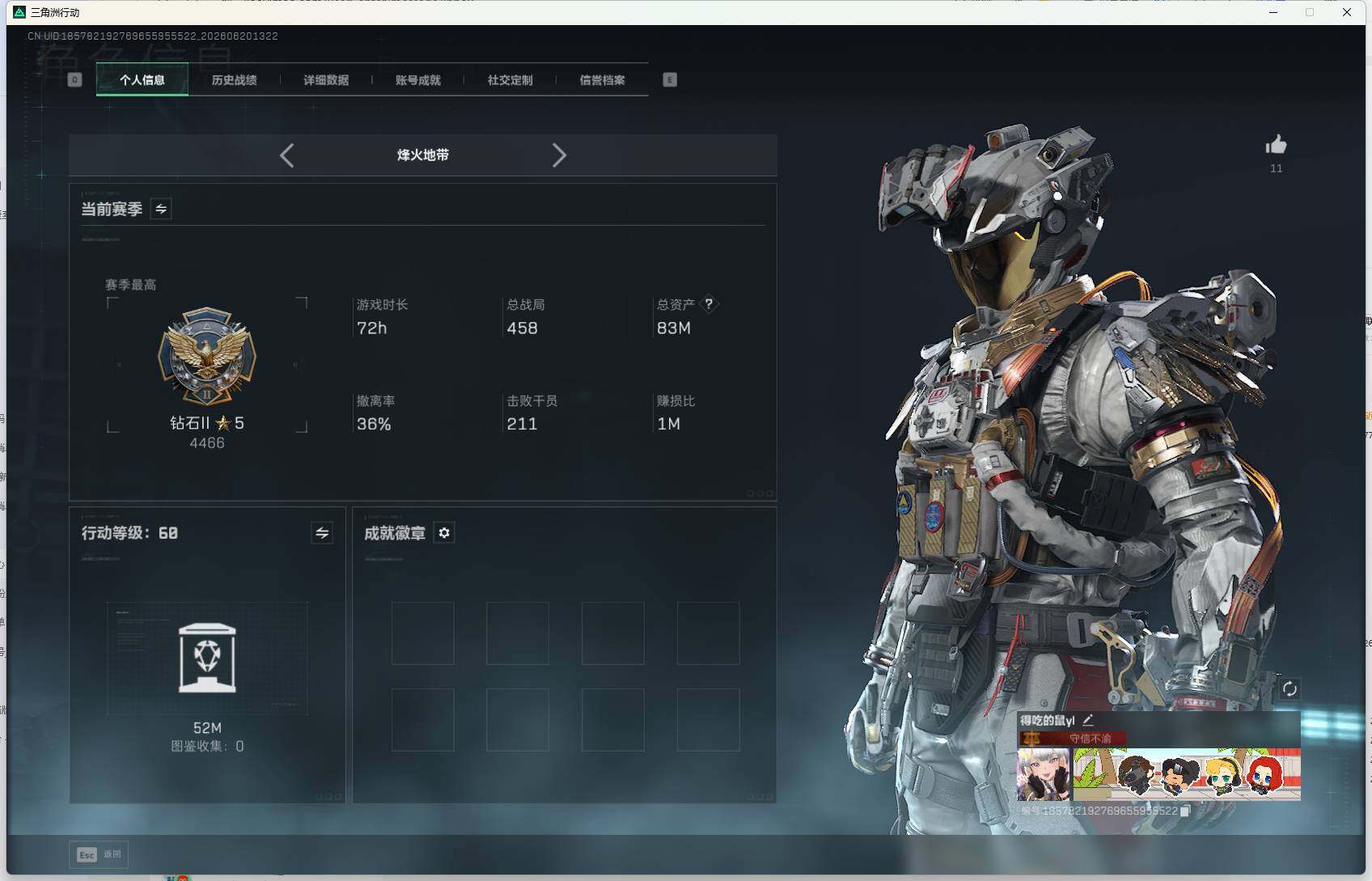Edit the nickname 得吃的鼠yl pencil icon
This screenshot has width=1372, height=881.
pos(1088,719)
